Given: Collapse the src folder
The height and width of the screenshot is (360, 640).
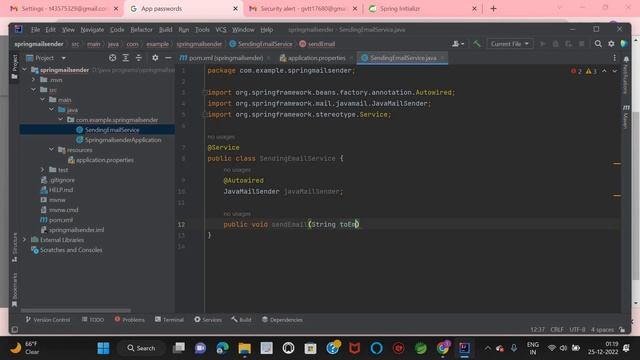Looking at the screenshot, I should point(34,90).
